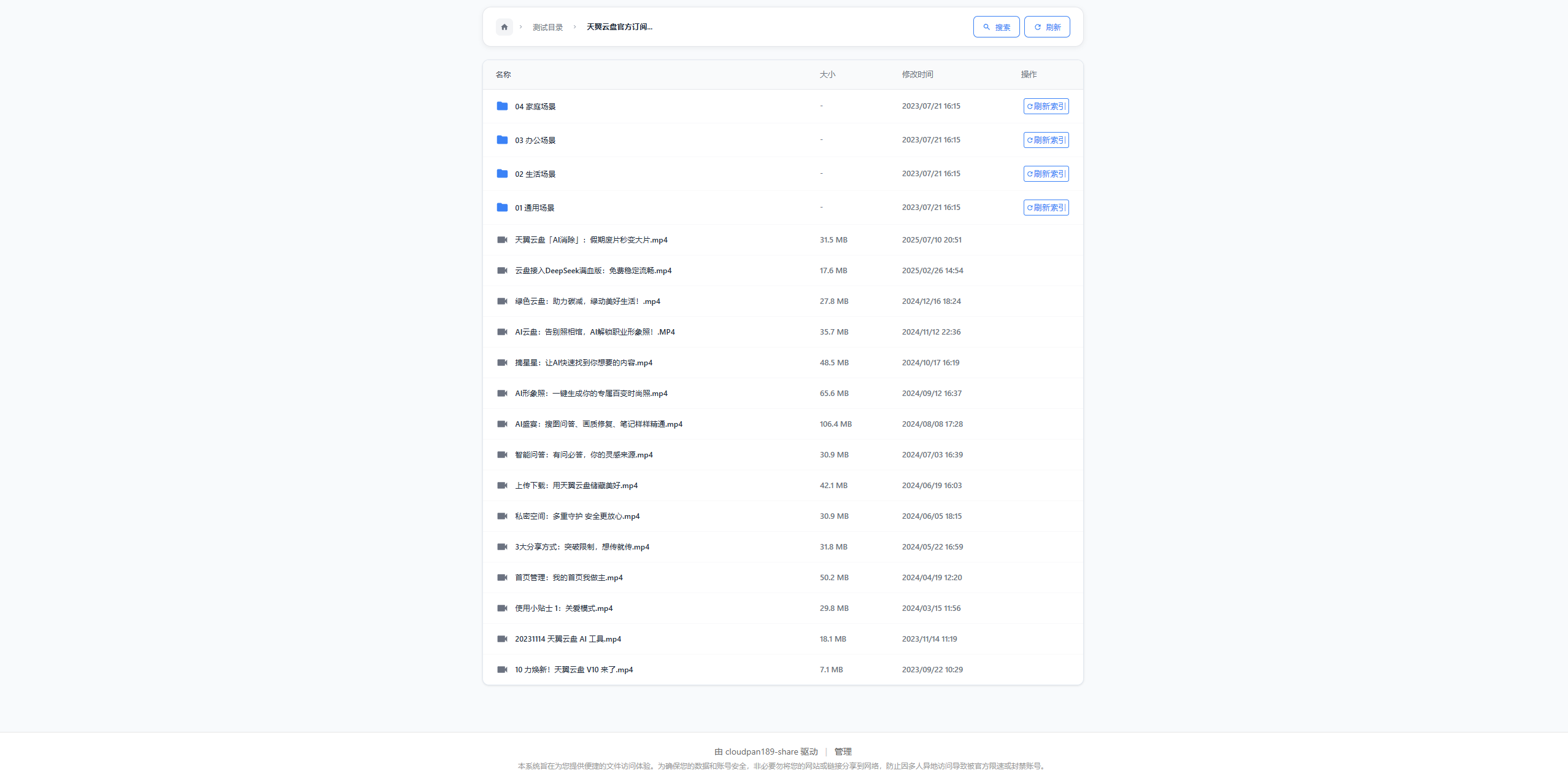1568x781 pixels.
Task: Refresh index for 04 家庭场景
Action: [1046, 106]
